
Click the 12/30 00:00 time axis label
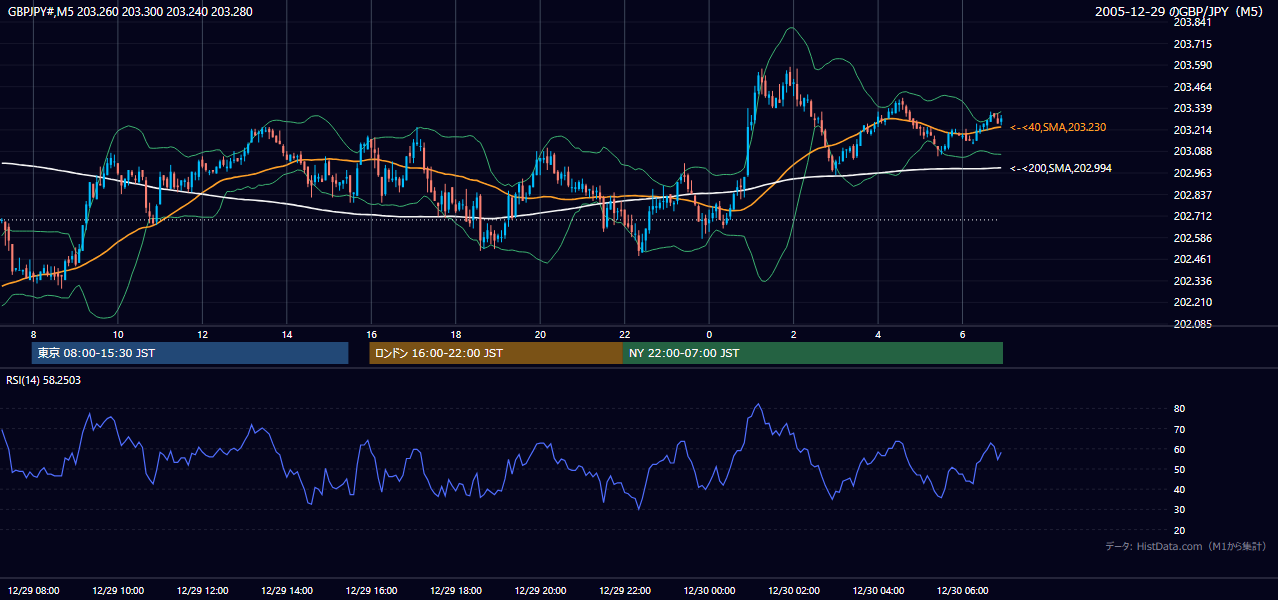[709, 591]
